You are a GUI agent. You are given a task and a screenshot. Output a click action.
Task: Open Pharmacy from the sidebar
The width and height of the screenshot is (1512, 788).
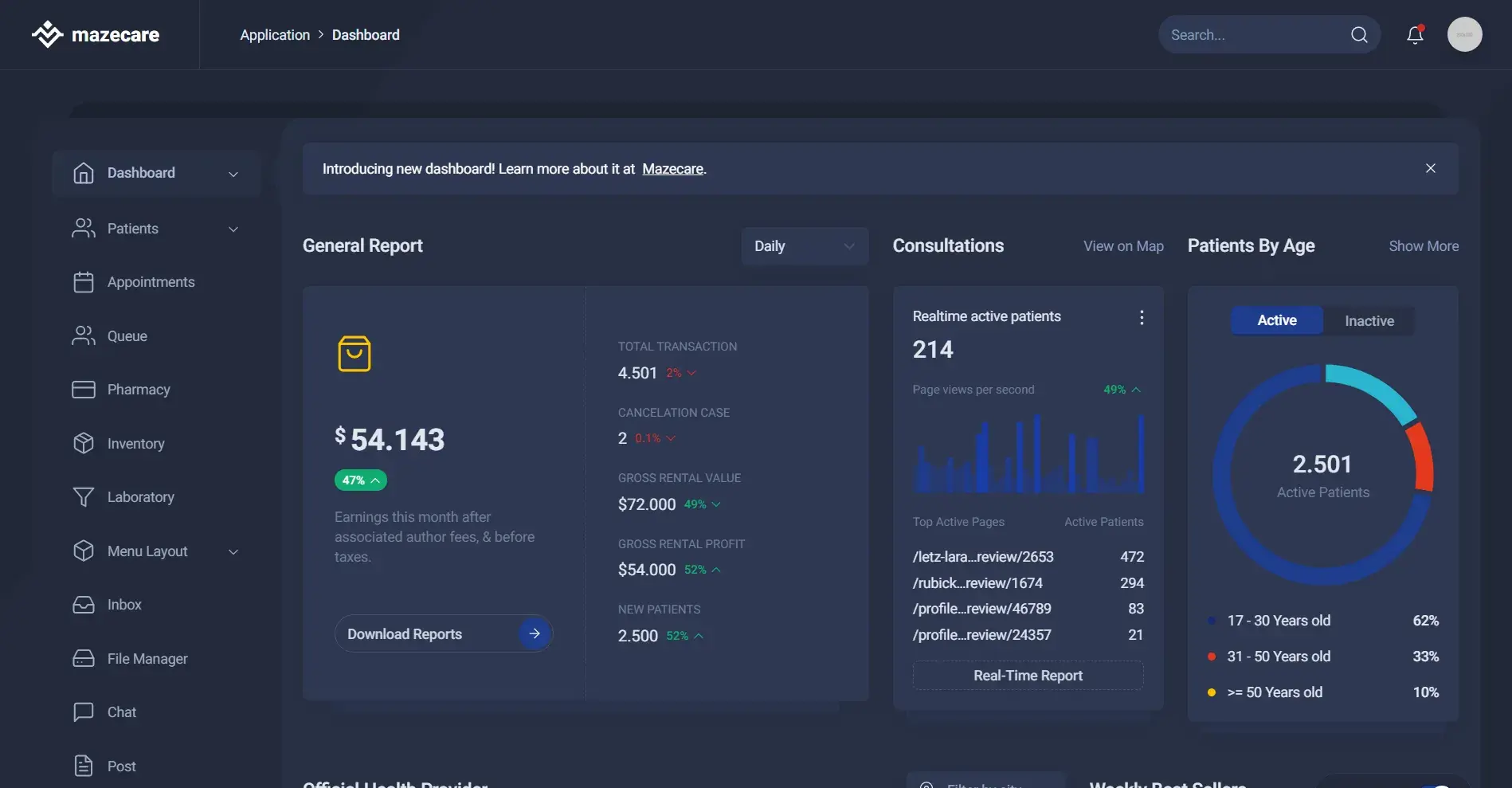(x=139, y=390)
